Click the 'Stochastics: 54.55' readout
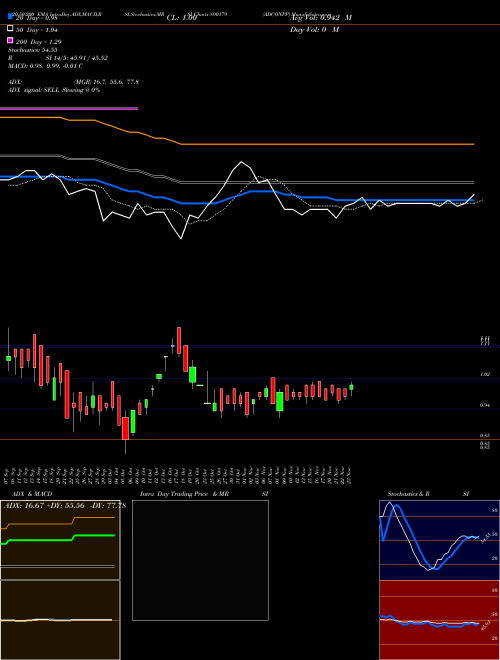This screenshot has height=660, width=500. [33, 50]
